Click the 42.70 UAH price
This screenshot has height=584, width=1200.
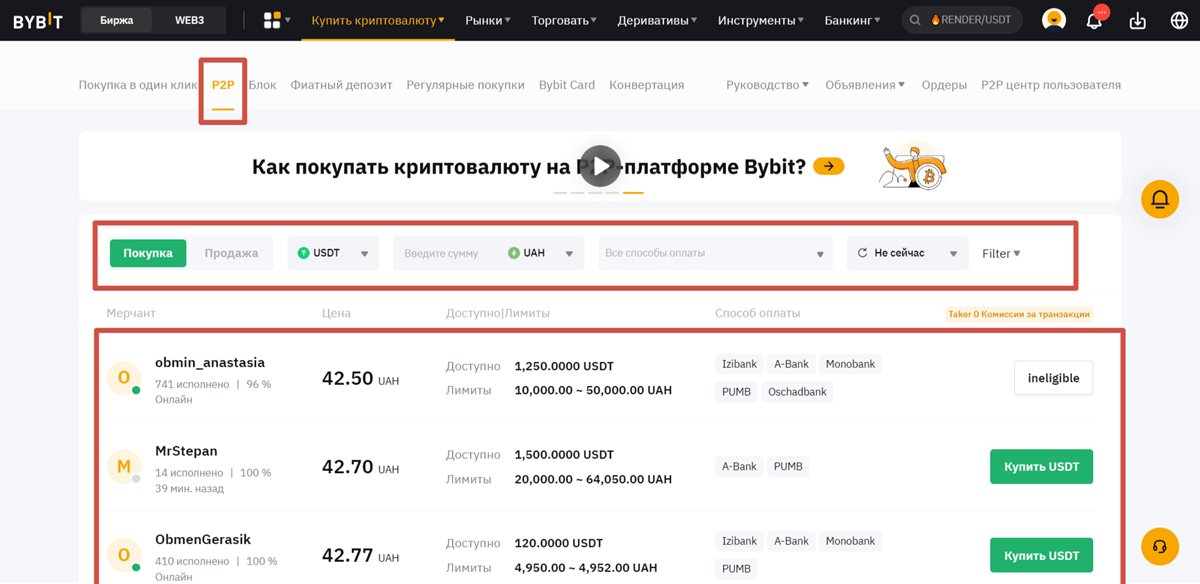coord(360,467)
